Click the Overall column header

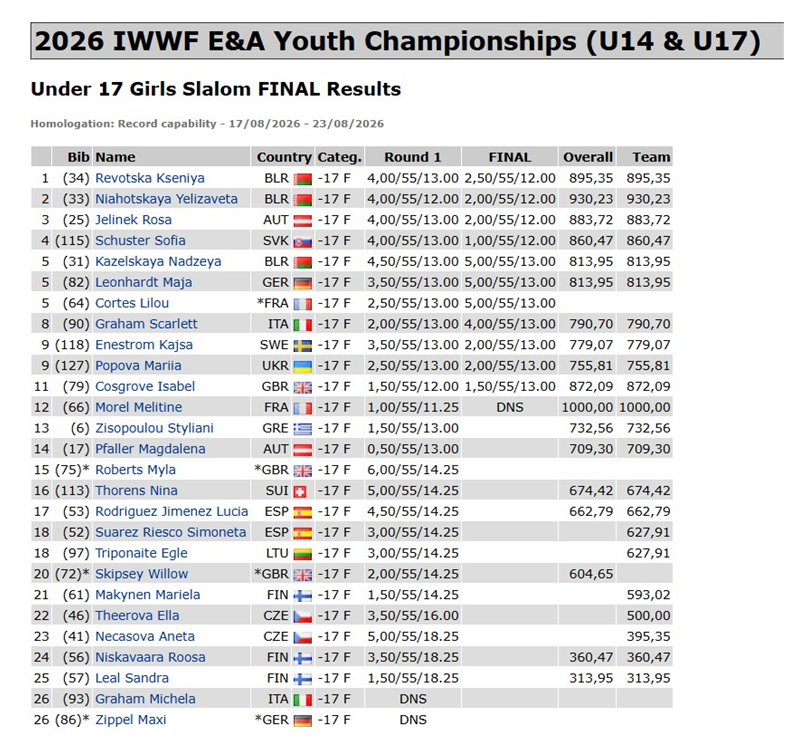coord(587,157)
